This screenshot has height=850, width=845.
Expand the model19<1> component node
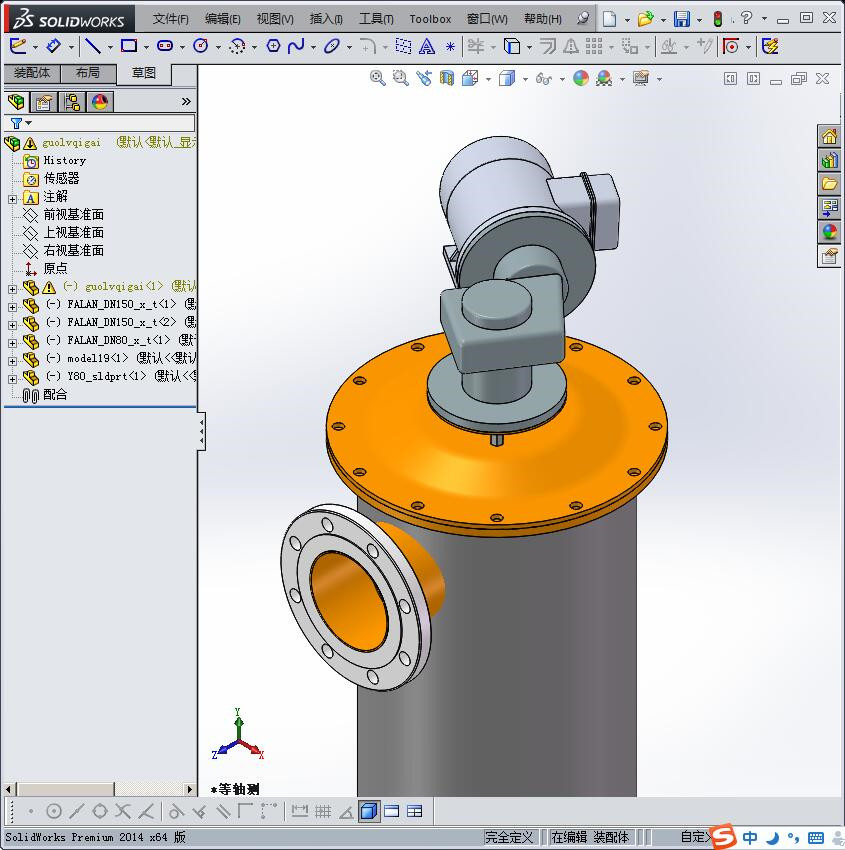pos(12,361)
